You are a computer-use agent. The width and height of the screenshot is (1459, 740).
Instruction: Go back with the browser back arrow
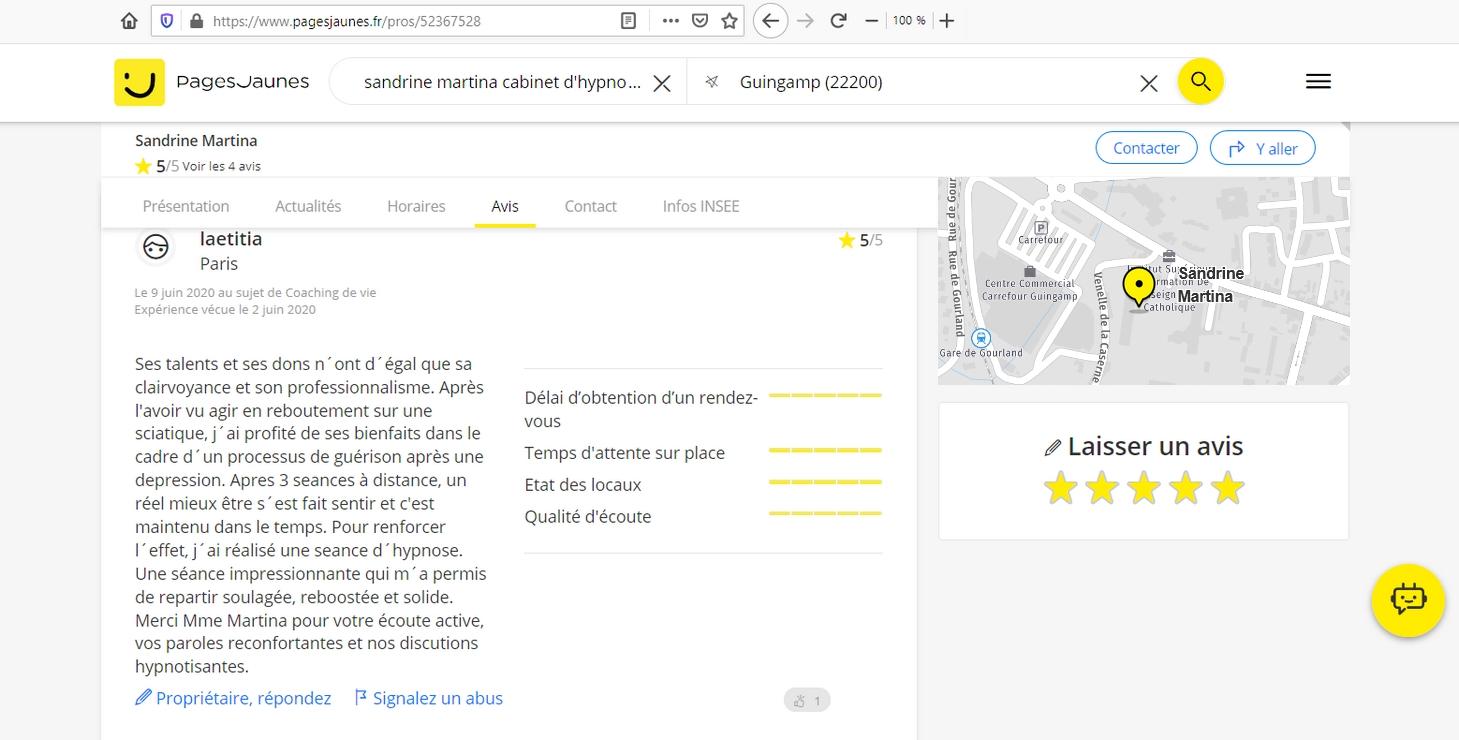(770, 21)
